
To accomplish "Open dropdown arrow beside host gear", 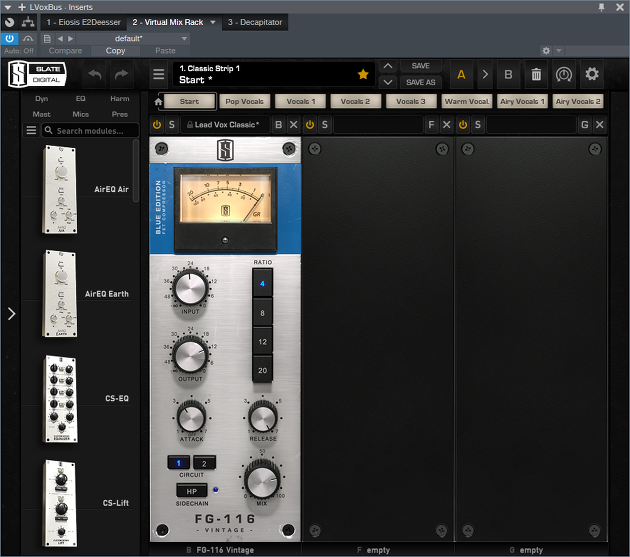I will pyautogui.click(x=558, y=51).
